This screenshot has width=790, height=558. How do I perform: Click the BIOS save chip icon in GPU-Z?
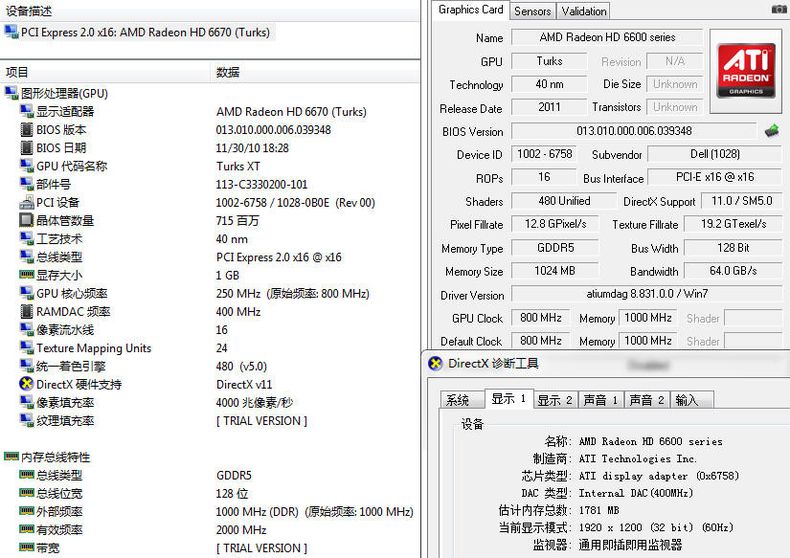pyautogui.click(x=771, y=131)
